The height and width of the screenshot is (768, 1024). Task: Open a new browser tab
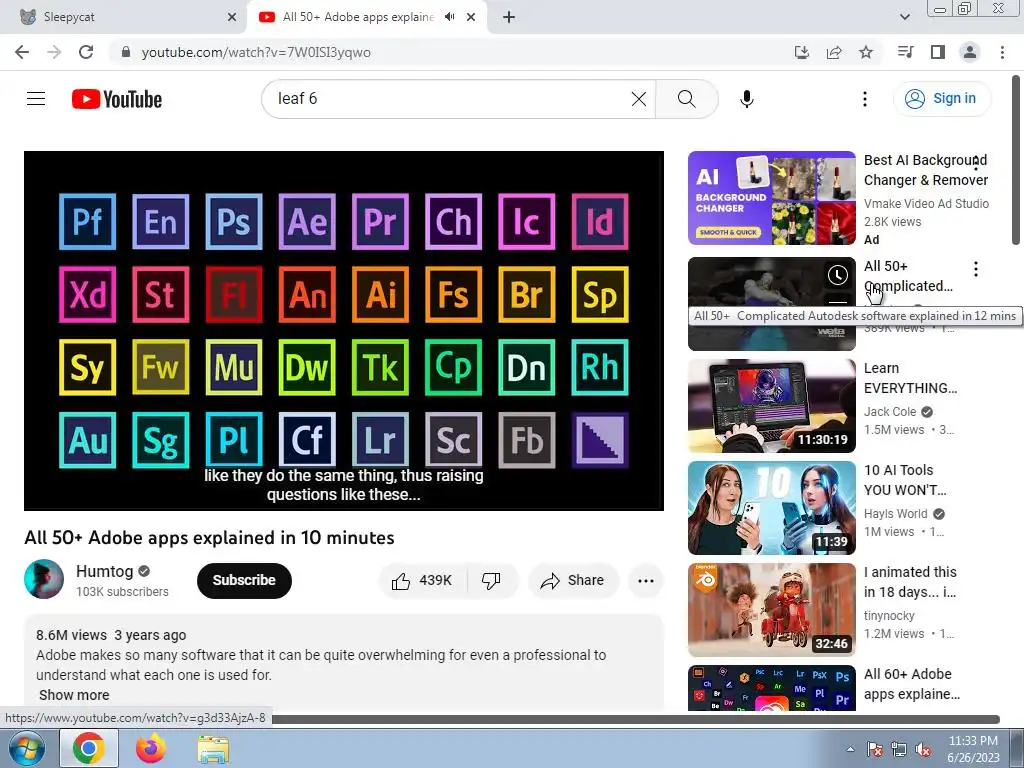(509, 17)
